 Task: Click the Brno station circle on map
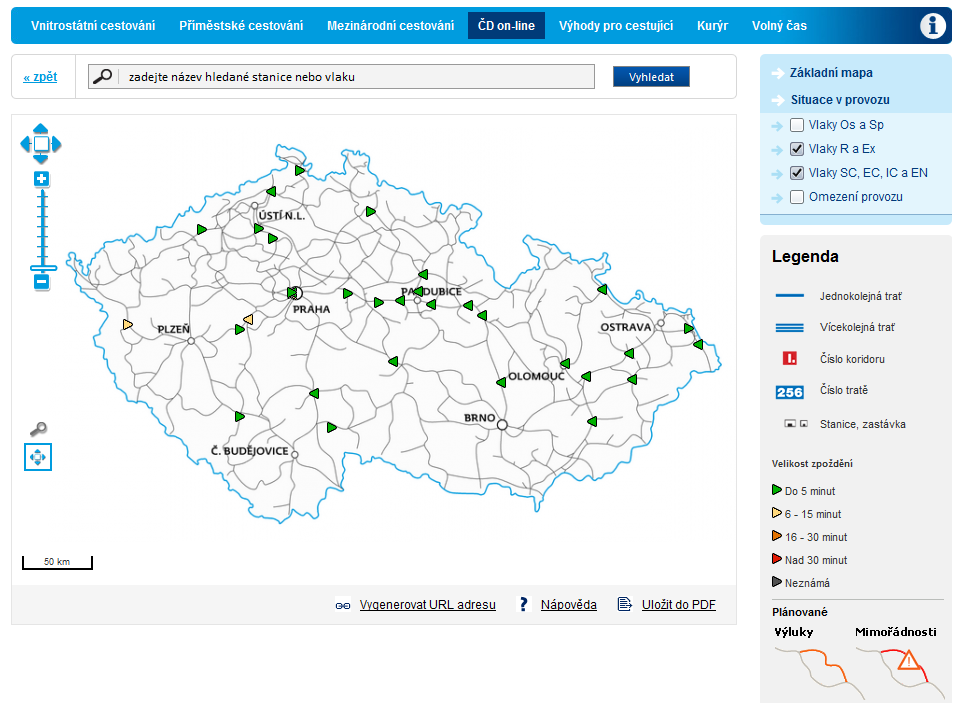(502, 425)
